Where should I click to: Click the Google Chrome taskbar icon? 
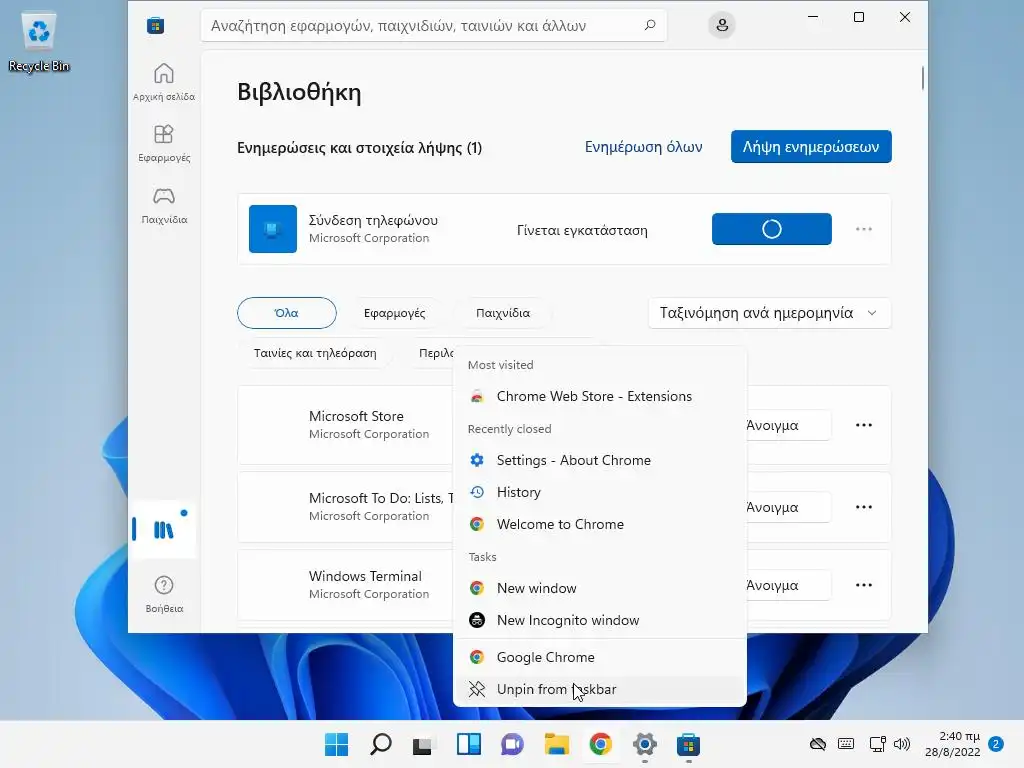point(601,744)
